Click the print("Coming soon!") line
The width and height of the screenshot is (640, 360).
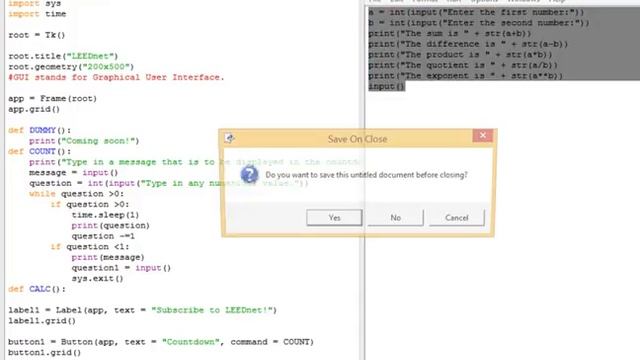coord(84,141)
